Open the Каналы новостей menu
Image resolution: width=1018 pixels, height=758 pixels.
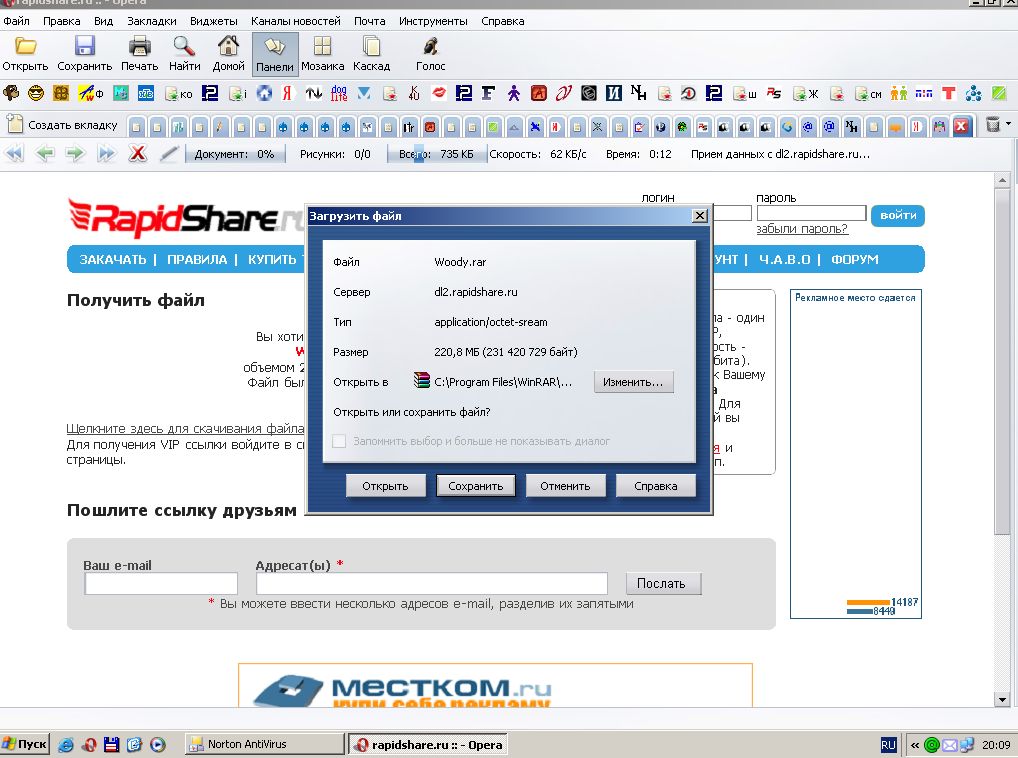[295, 21]
